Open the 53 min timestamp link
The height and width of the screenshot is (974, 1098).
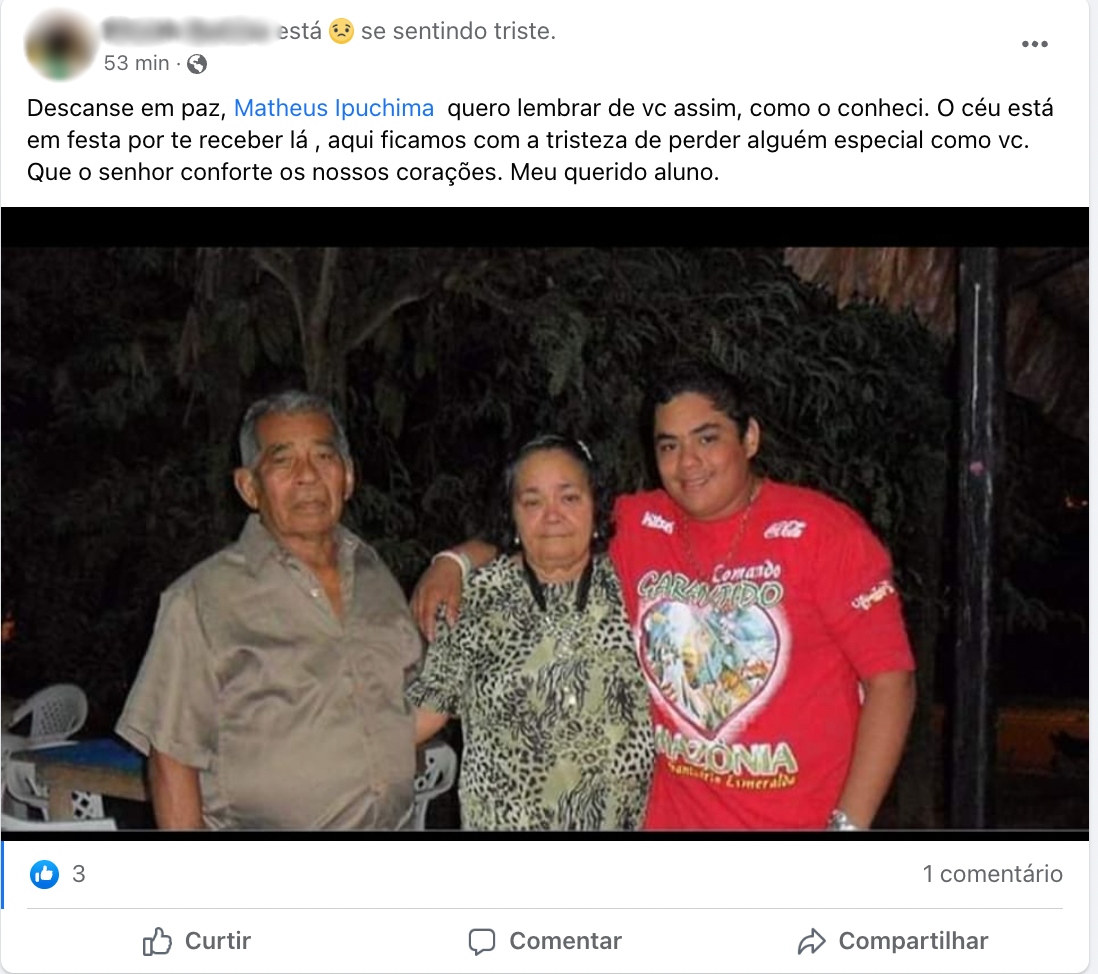[x=137, y=64]
